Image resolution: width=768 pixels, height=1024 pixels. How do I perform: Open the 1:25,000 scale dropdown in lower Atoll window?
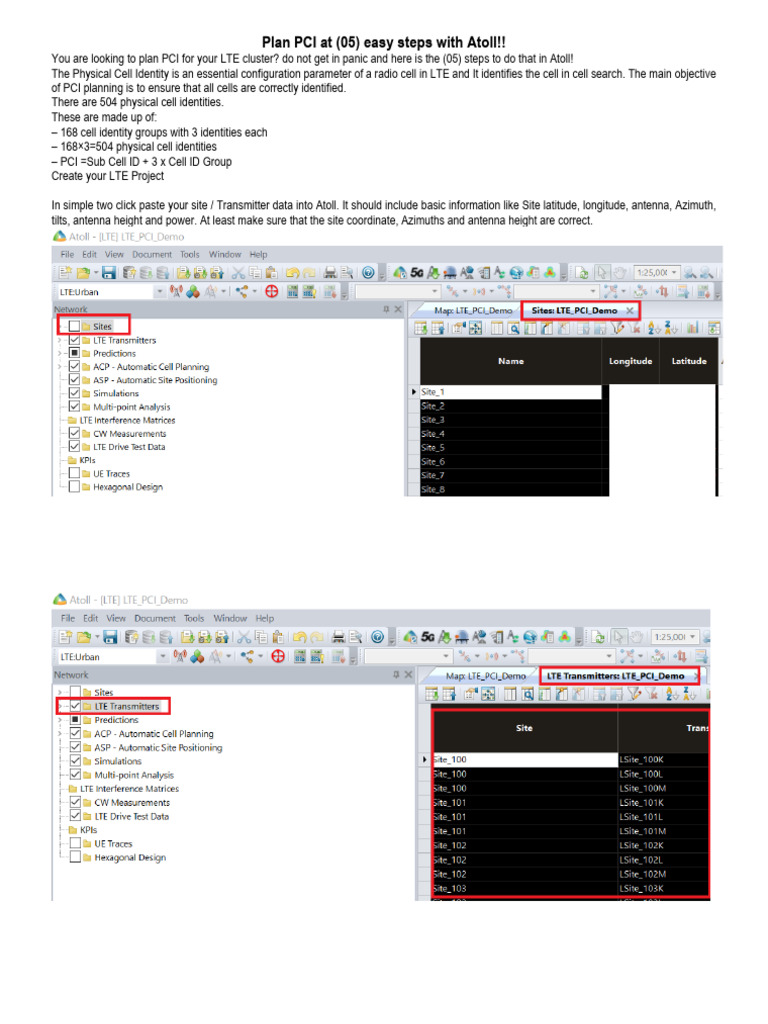692,636
